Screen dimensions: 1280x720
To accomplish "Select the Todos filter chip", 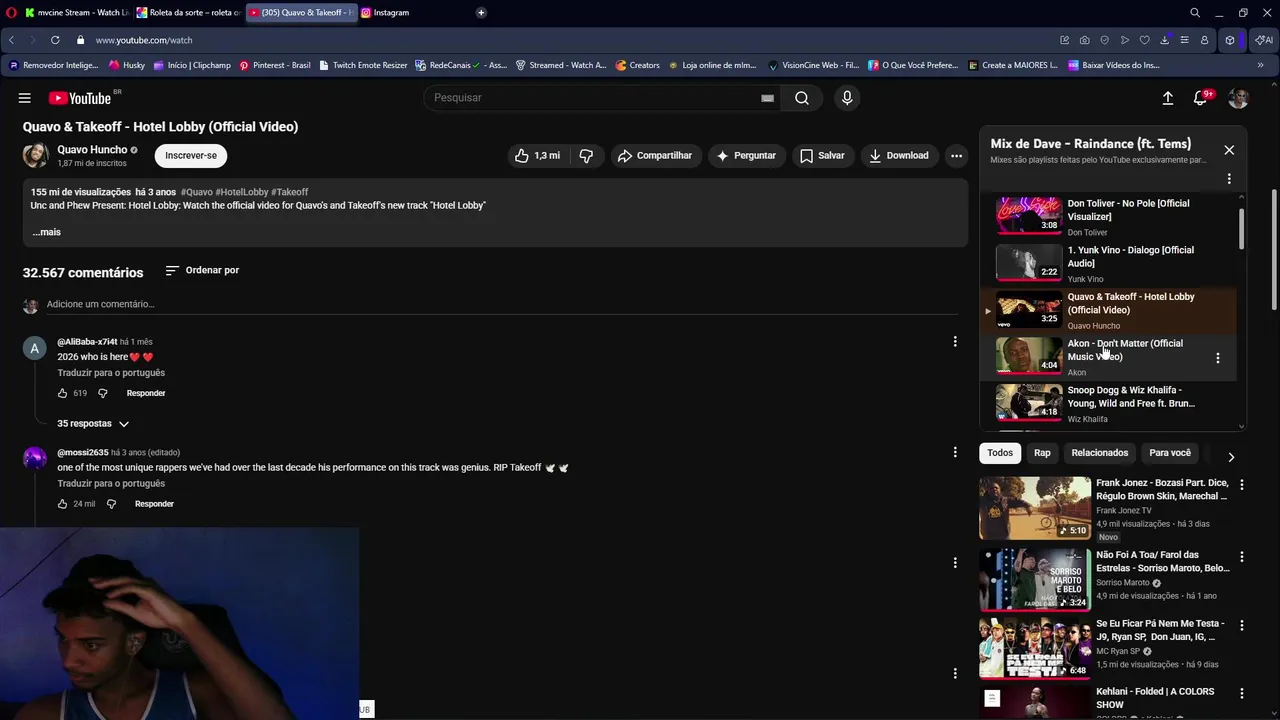I will (1000, 453).
